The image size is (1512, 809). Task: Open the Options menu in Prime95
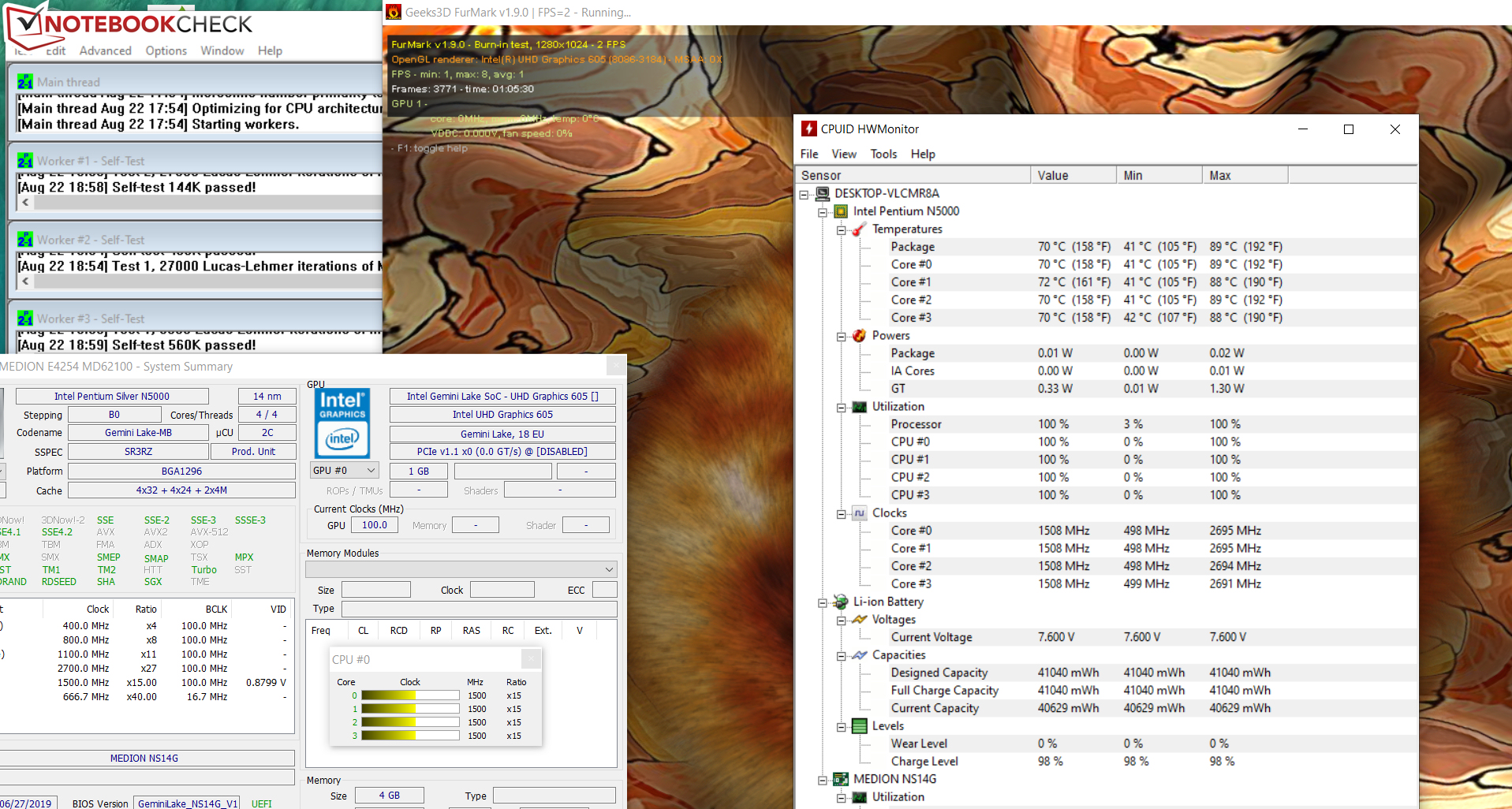coord(166,50)
